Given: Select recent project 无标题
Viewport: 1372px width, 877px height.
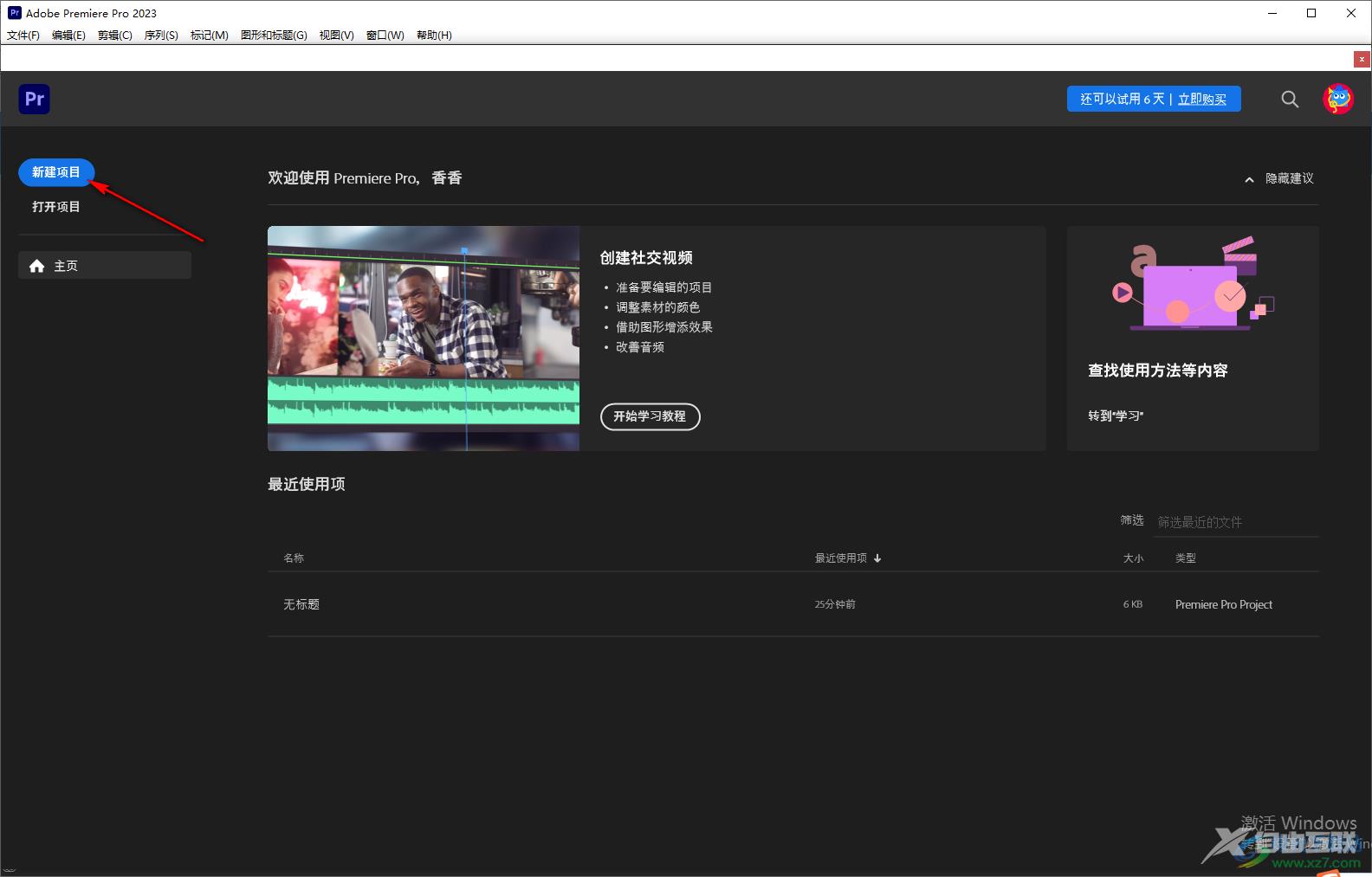Looking at the screenshot, I should tap(301, 604).
